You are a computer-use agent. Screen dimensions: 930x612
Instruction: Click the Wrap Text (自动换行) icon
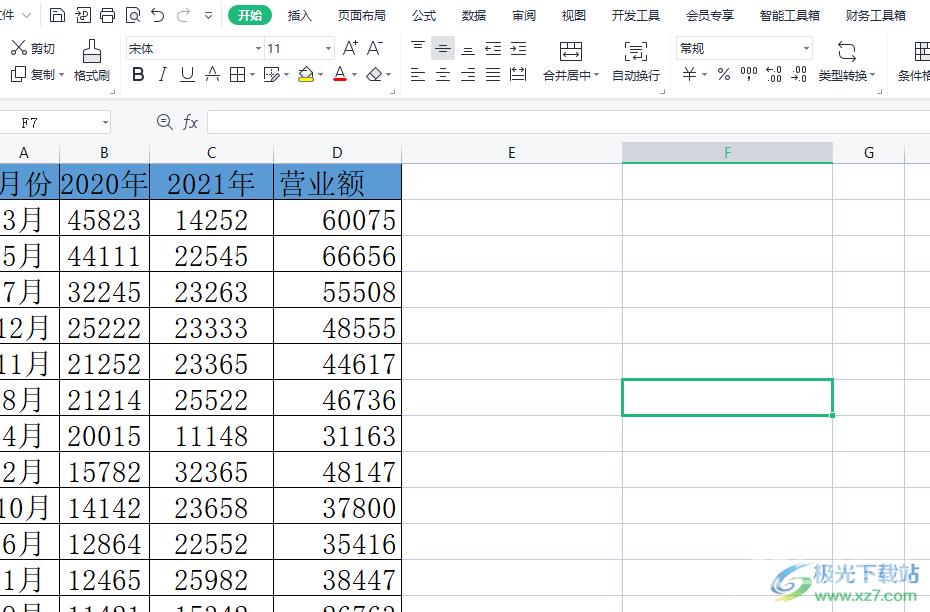(636, 52)
